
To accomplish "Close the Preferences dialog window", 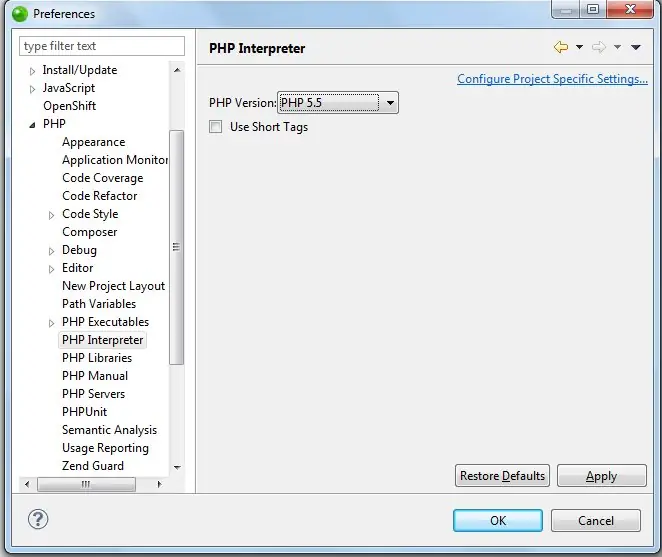I will [x=630, y=9].
